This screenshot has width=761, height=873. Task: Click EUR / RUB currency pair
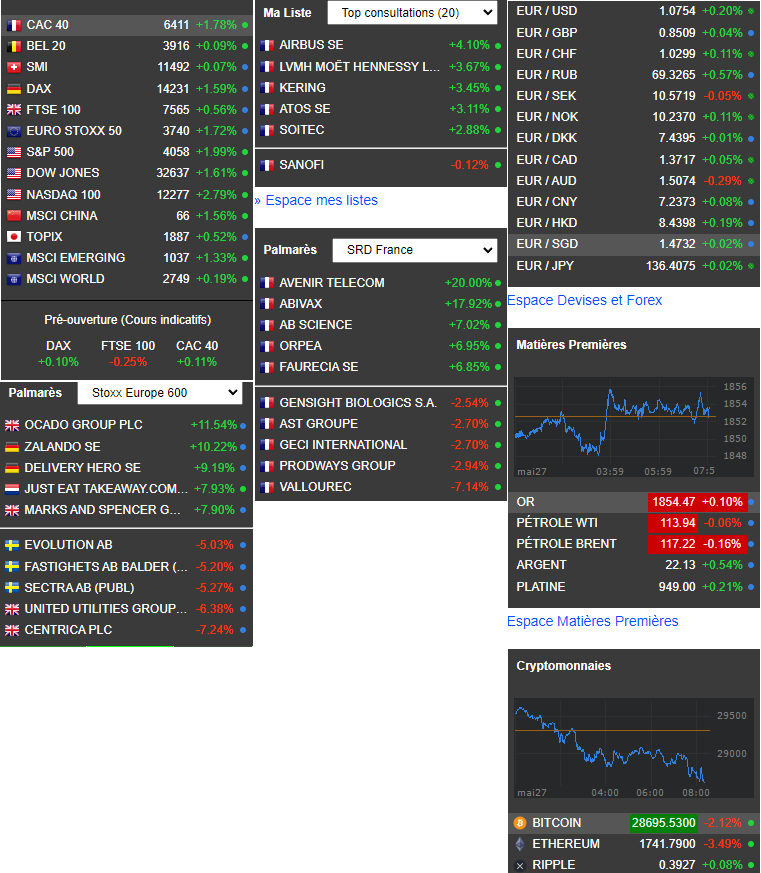[x=547, y=75]
